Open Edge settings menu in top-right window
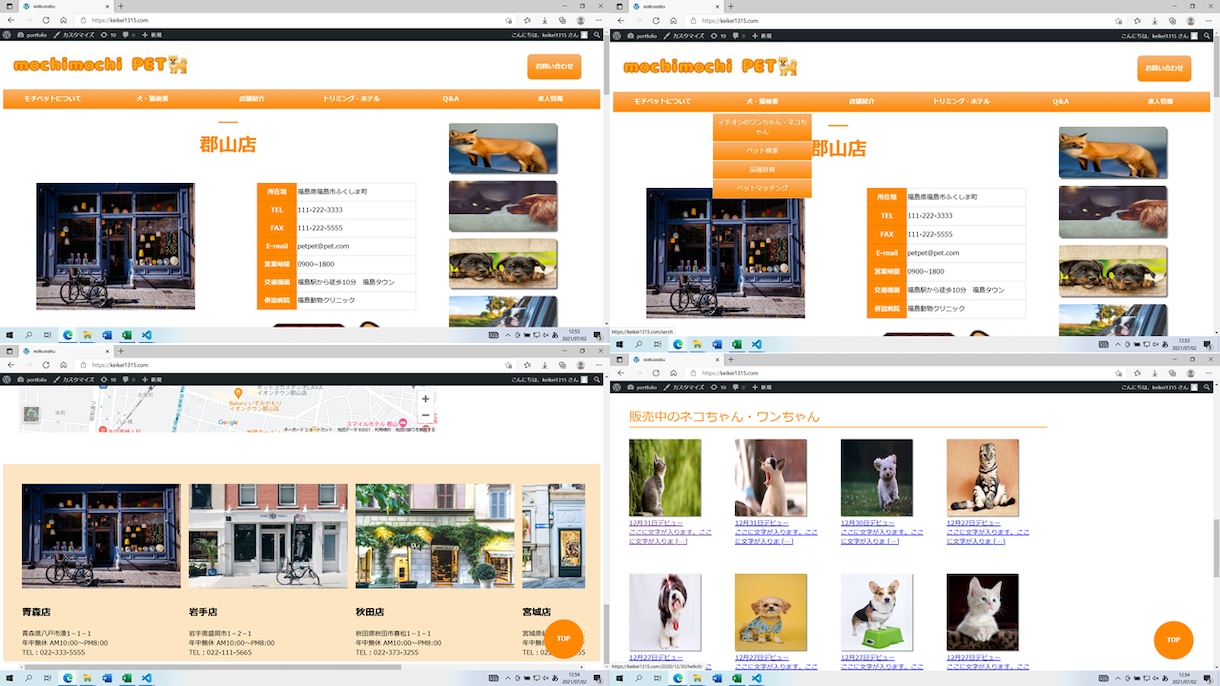 tap(1209, 20)
